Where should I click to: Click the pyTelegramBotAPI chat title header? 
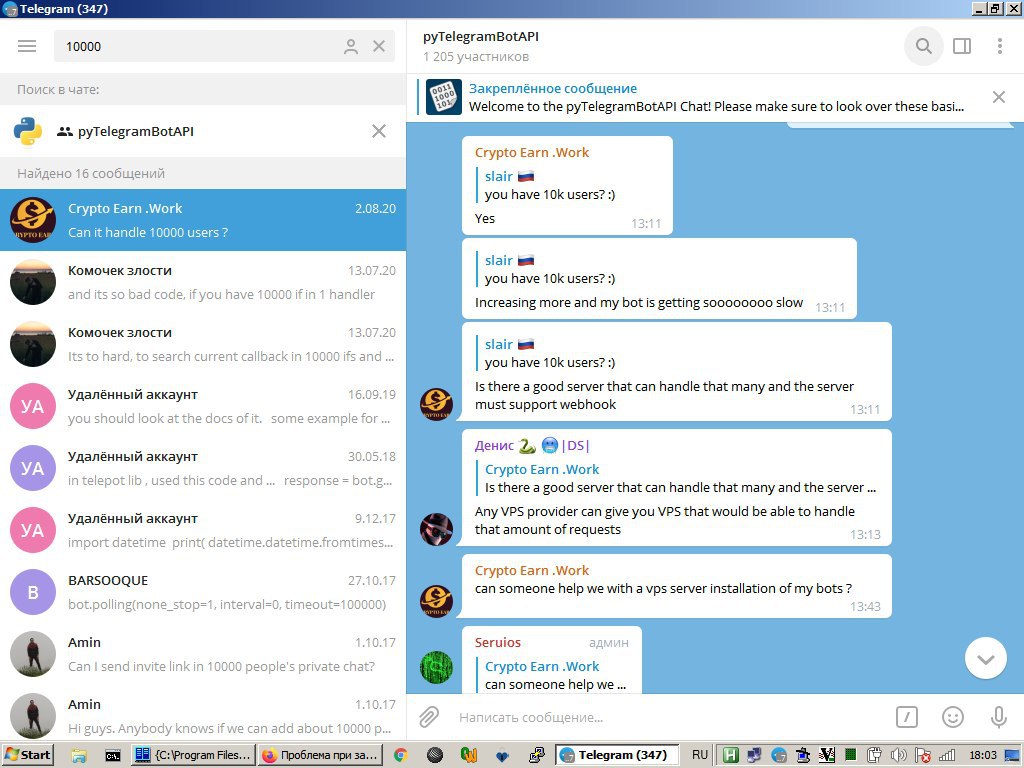coord(481,37)
